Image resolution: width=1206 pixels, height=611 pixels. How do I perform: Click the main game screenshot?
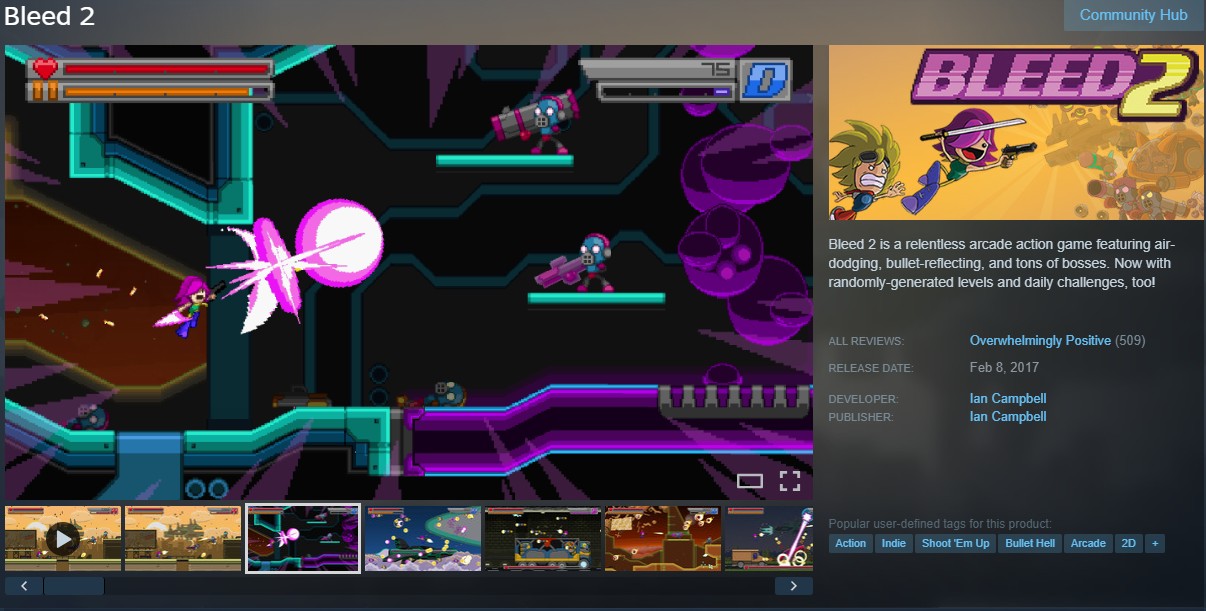(x=409, y=272)
